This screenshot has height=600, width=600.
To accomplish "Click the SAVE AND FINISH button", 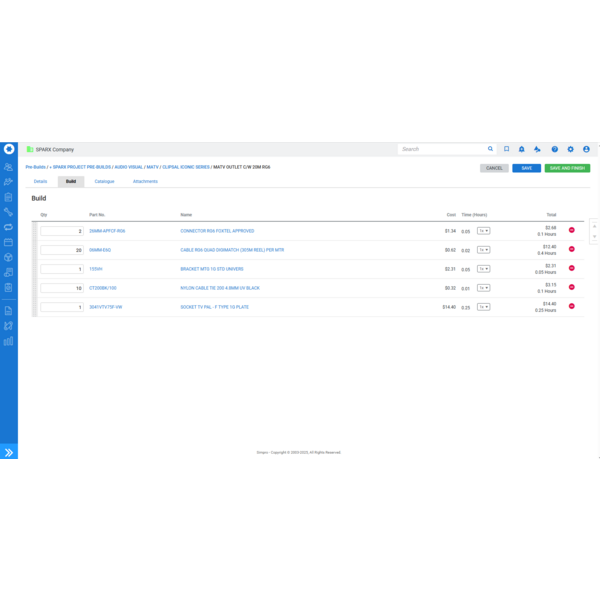I will [x=567, y=168].
